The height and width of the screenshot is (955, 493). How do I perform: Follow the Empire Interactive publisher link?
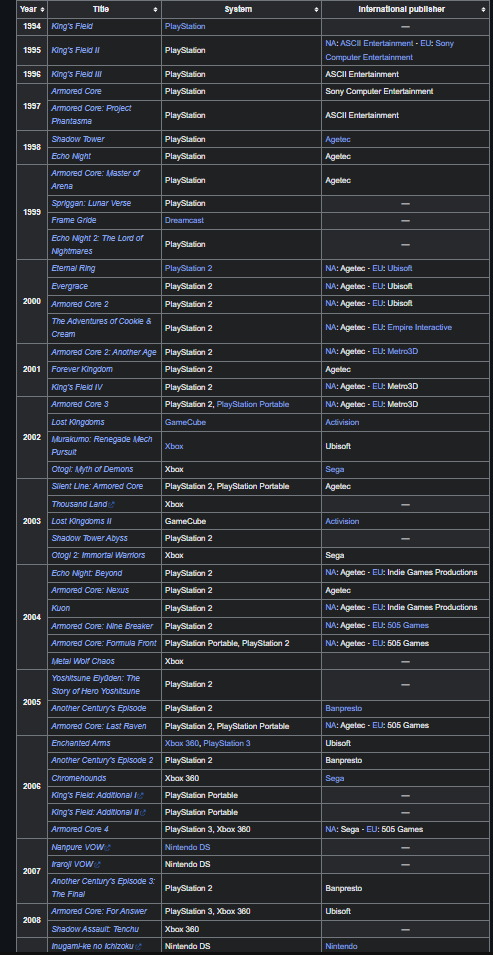tap(420, 328)
